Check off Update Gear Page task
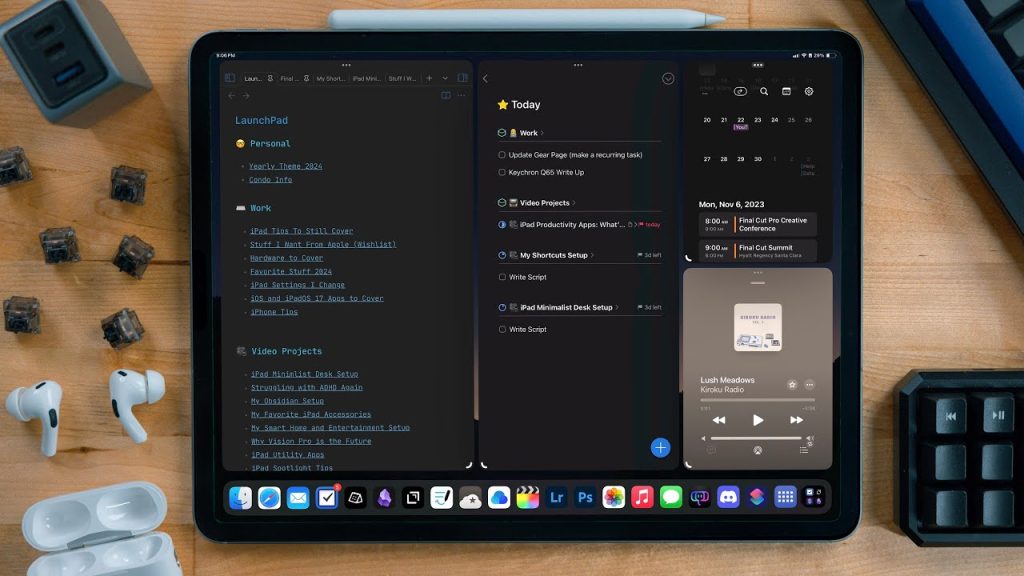Viewport: 1024px width, 576px height. coord(502,155)
